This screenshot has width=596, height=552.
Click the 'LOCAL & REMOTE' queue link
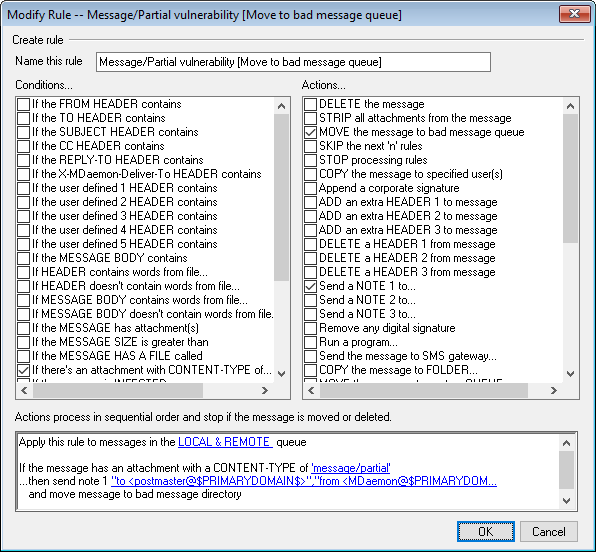pos(225,442)
